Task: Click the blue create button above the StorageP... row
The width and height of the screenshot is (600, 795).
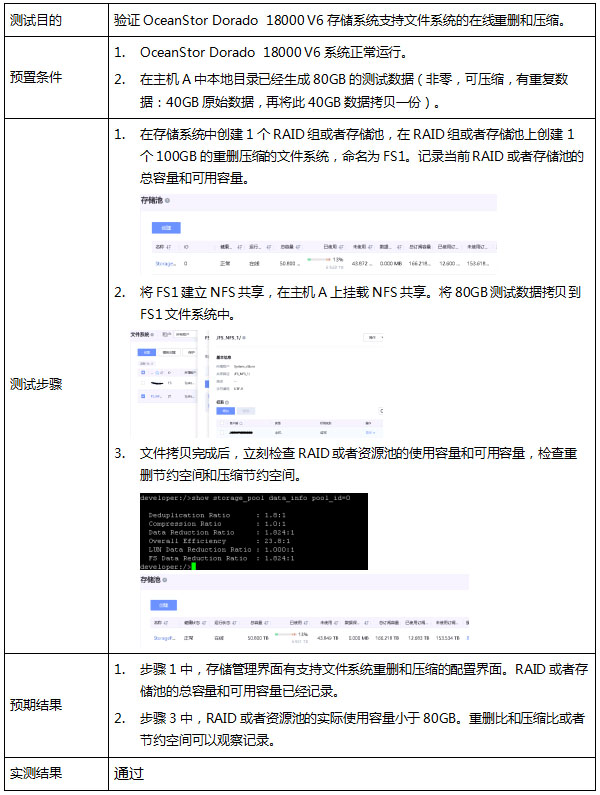Action: coord(163,605)
